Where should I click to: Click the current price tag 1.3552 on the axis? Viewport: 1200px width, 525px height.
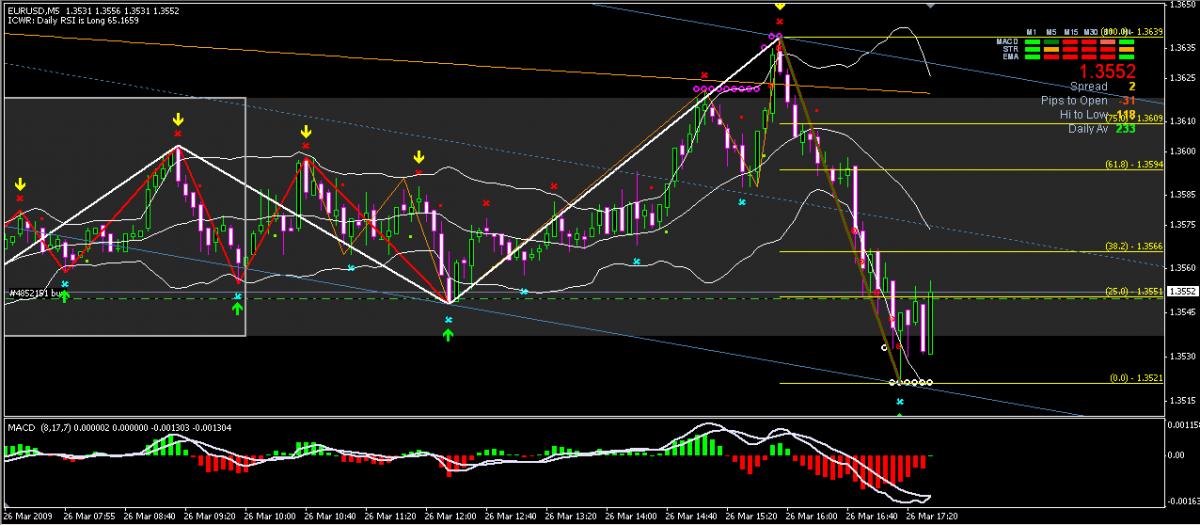(1182, 292)
